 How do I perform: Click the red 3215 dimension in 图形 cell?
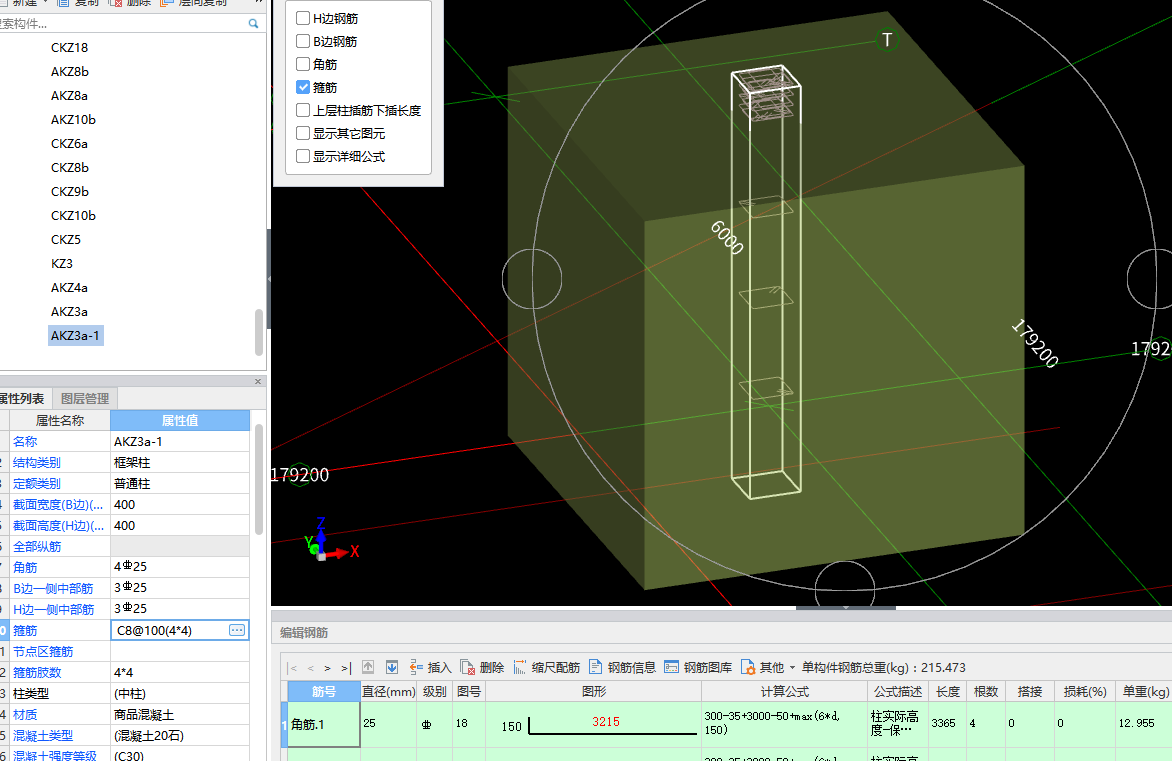(605, 721)
